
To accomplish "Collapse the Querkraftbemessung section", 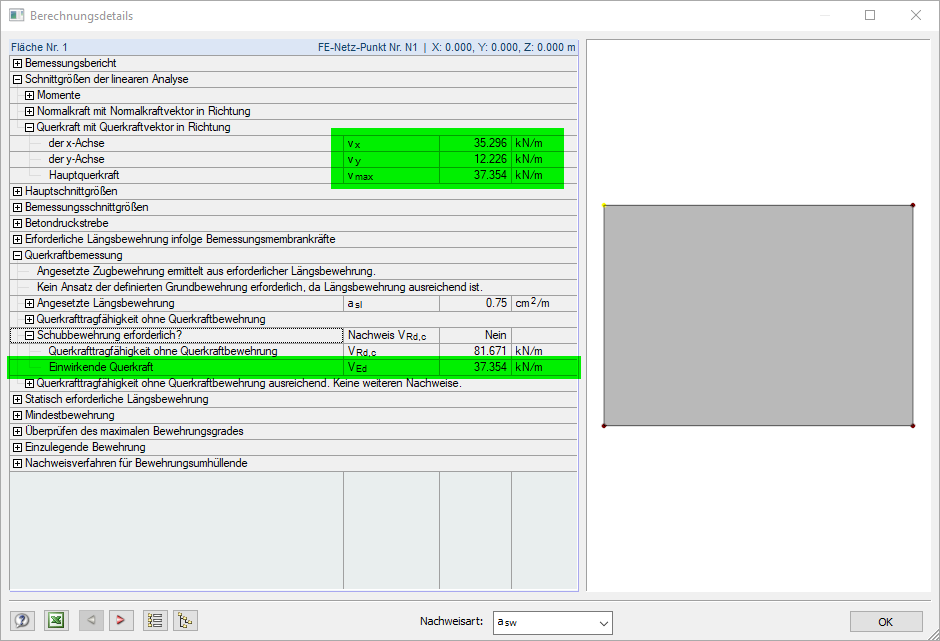I will (x=17, y=255).
